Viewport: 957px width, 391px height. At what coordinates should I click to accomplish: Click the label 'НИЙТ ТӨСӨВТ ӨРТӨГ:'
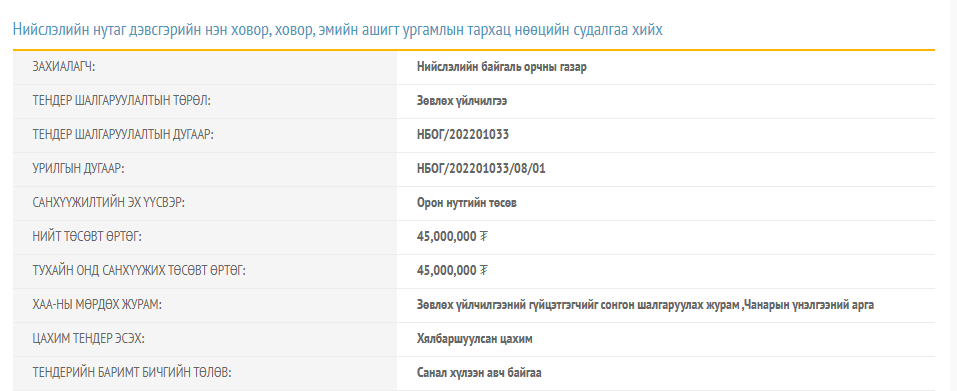(87, 237)
